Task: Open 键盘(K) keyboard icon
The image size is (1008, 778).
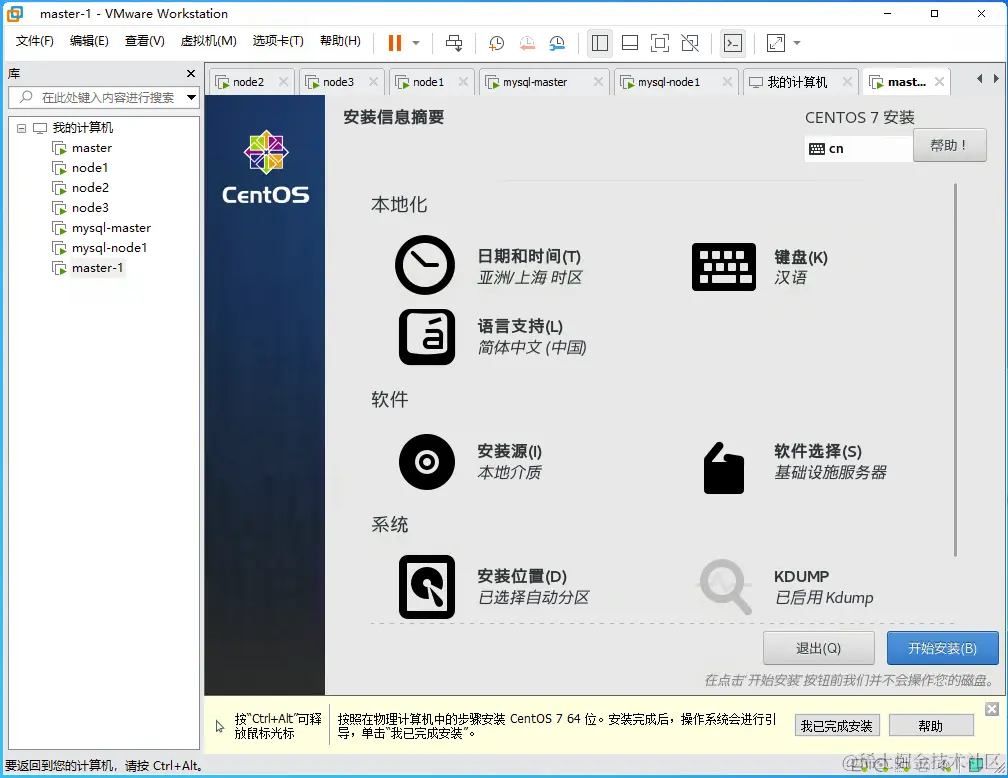Action: coord(724,267)
